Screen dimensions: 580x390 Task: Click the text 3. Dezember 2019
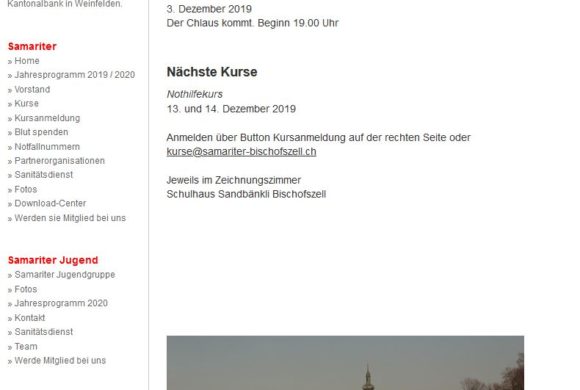click(209, 9)
